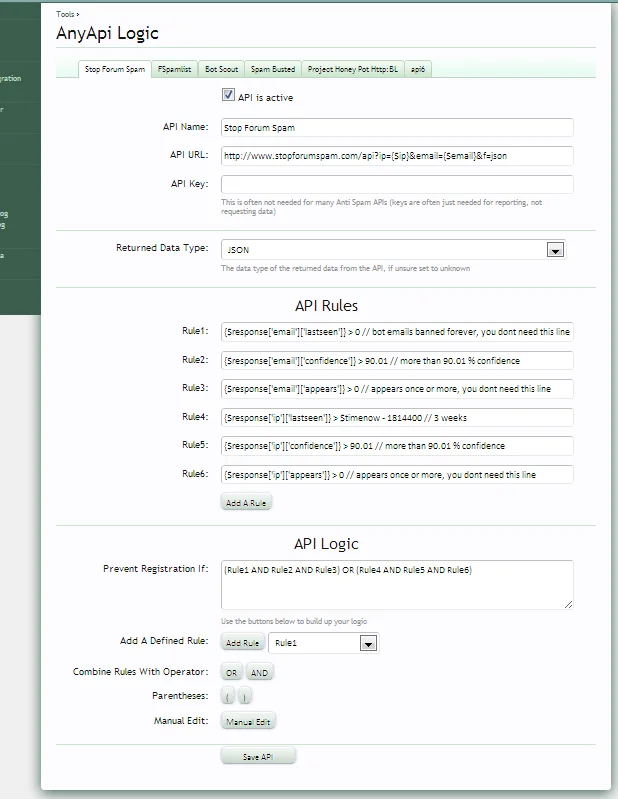Image resolution: width=618 pixels, height=799 pixels.
Task: Click the Parentheses label
Action: pos(180,696)
